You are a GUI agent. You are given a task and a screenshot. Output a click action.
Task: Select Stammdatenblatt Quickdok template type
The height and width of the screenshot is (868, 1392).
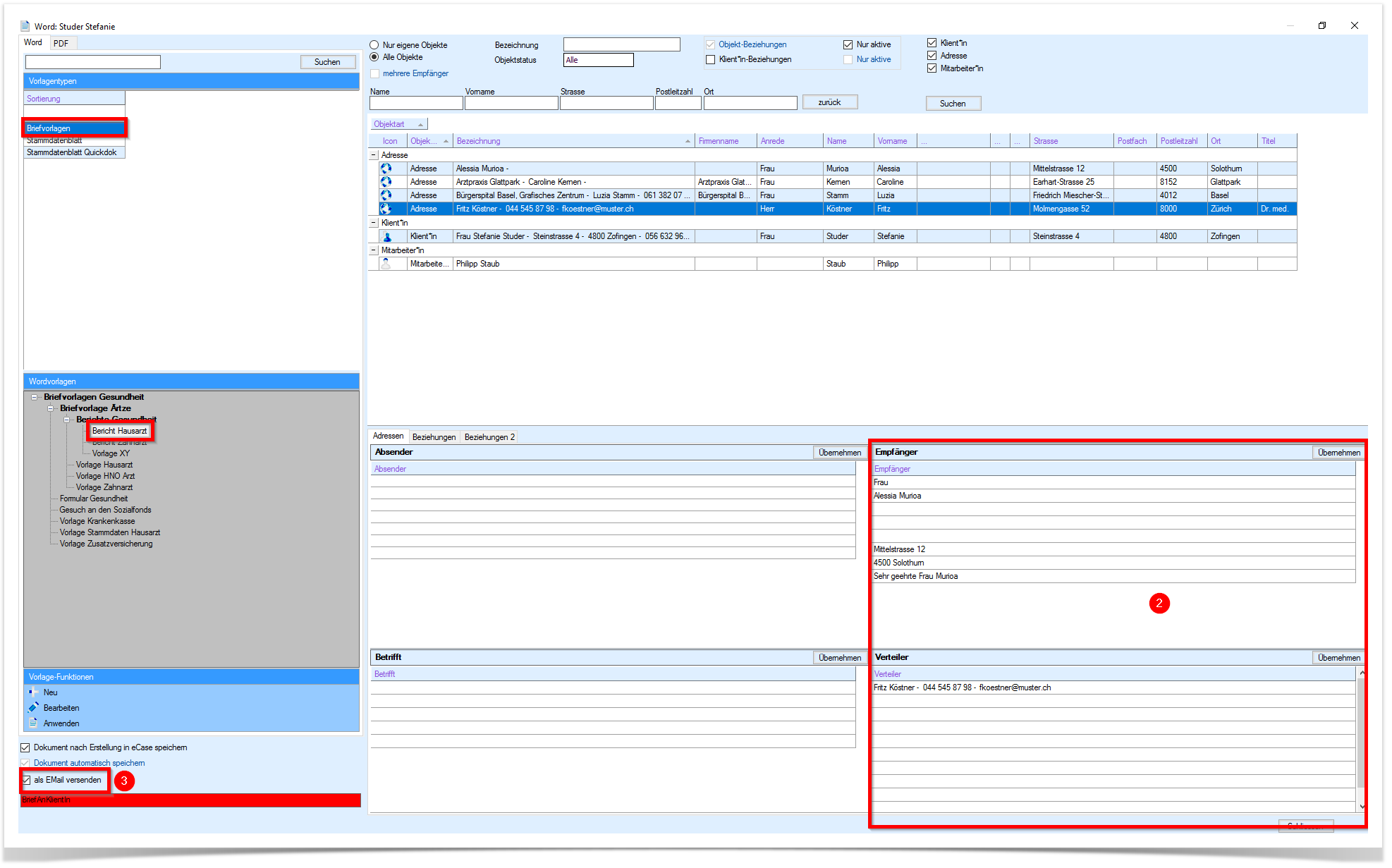coord(74,152)
